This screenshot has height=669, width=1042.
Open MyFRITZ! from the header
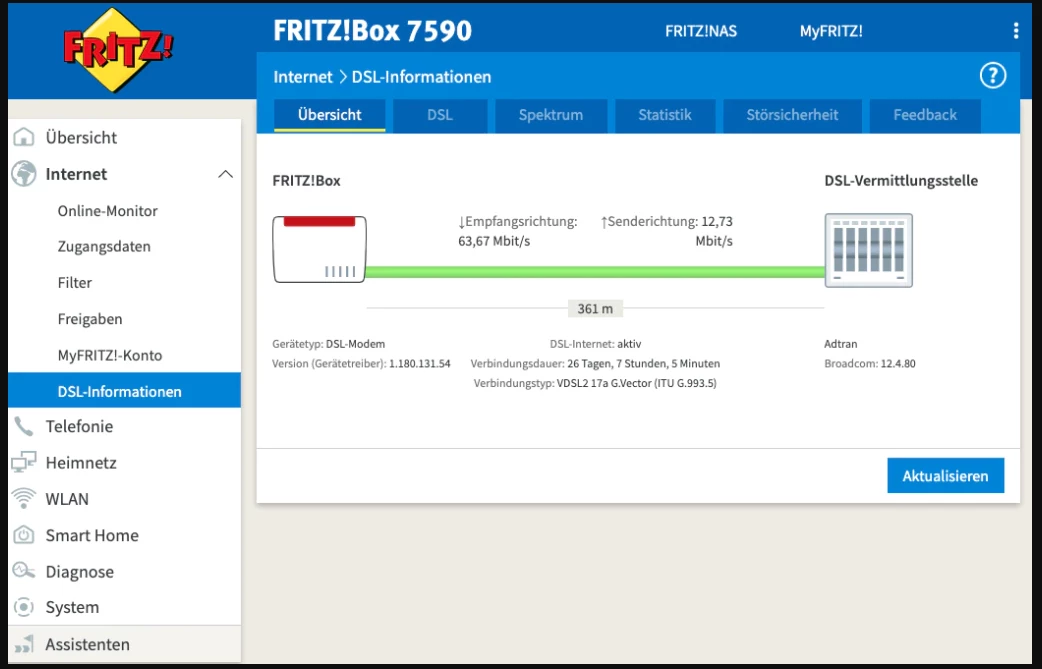point(831,31)
